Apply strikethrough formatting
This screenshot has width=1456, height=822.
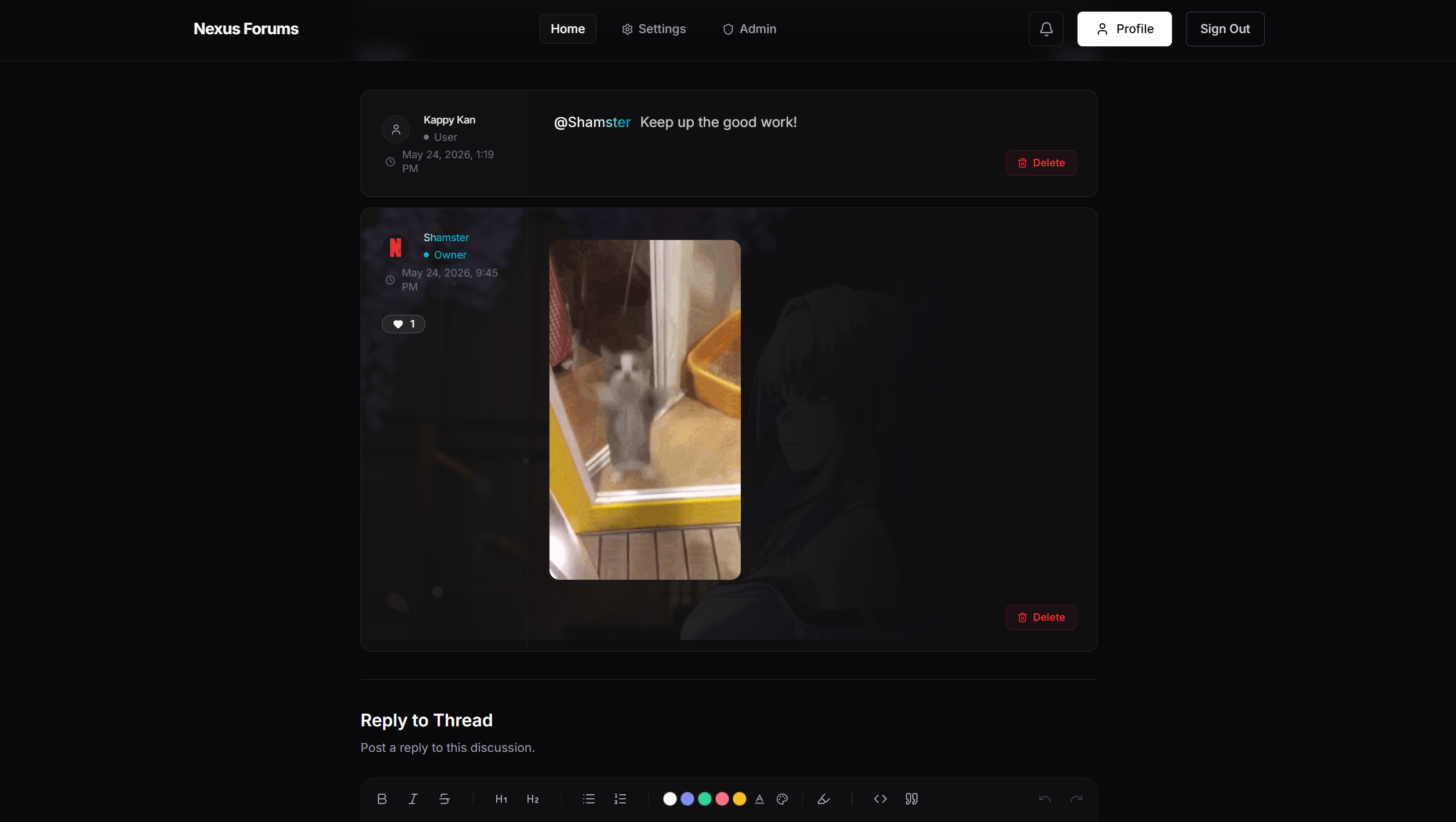[444, 799]
